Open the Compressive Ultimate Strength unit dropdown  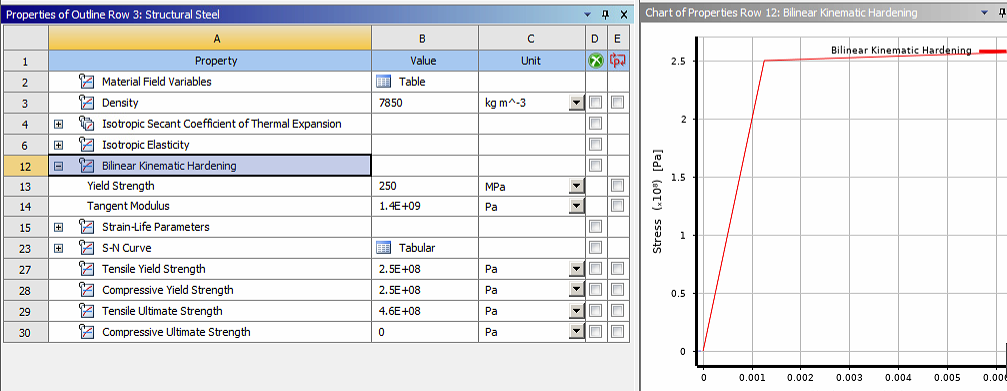[577, 332]
